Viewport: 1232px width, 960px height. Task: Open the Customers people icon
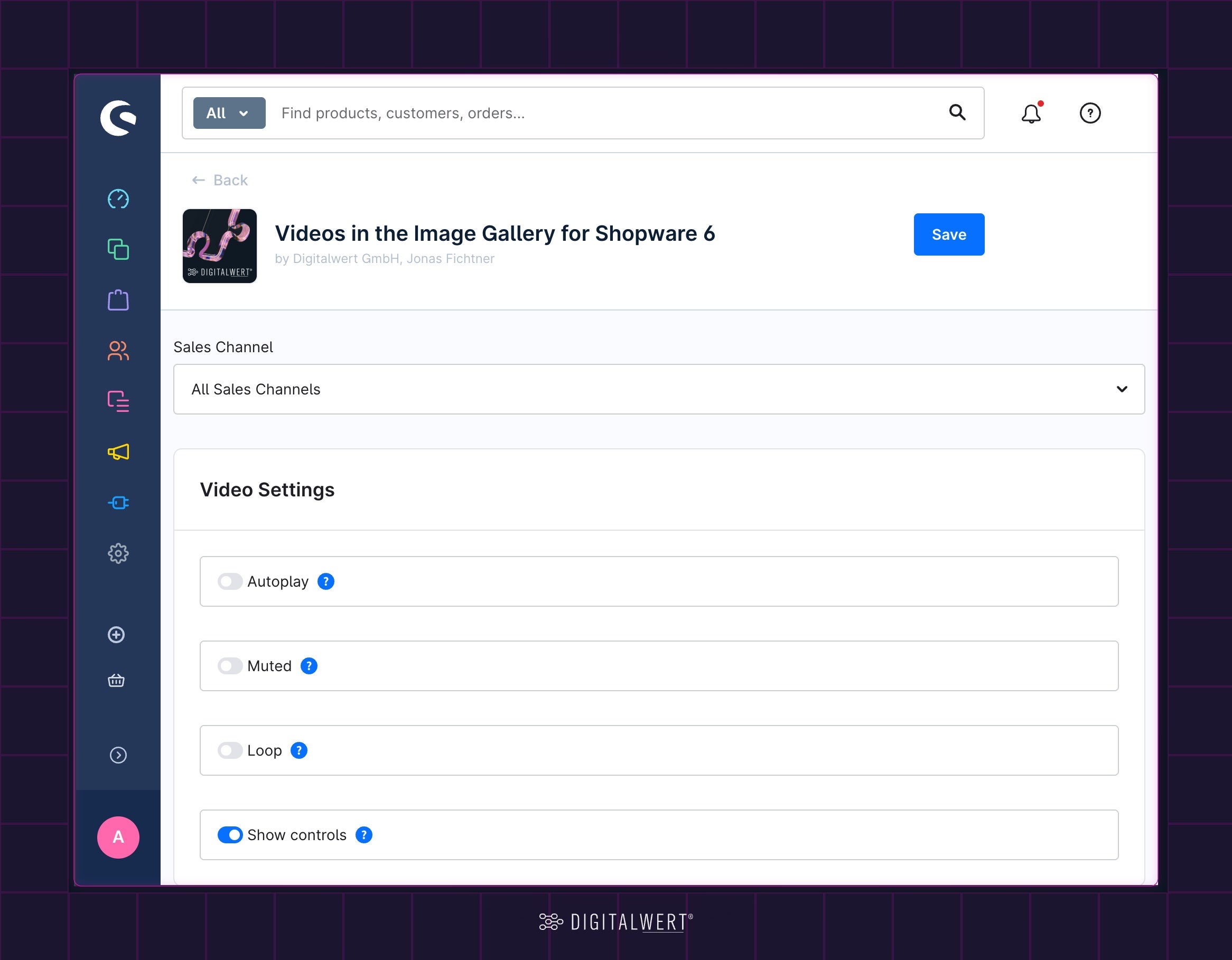[118, 351]
